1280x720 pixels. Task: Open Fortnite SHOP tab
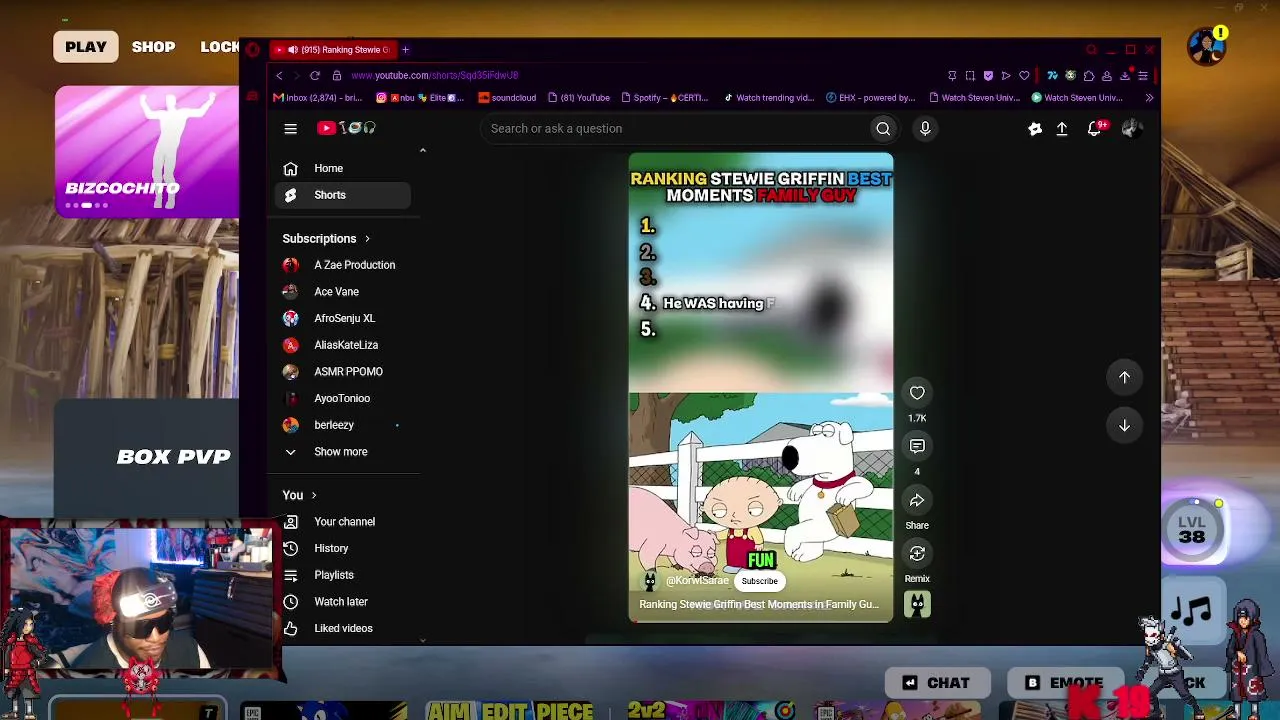(x=153, y=47)
